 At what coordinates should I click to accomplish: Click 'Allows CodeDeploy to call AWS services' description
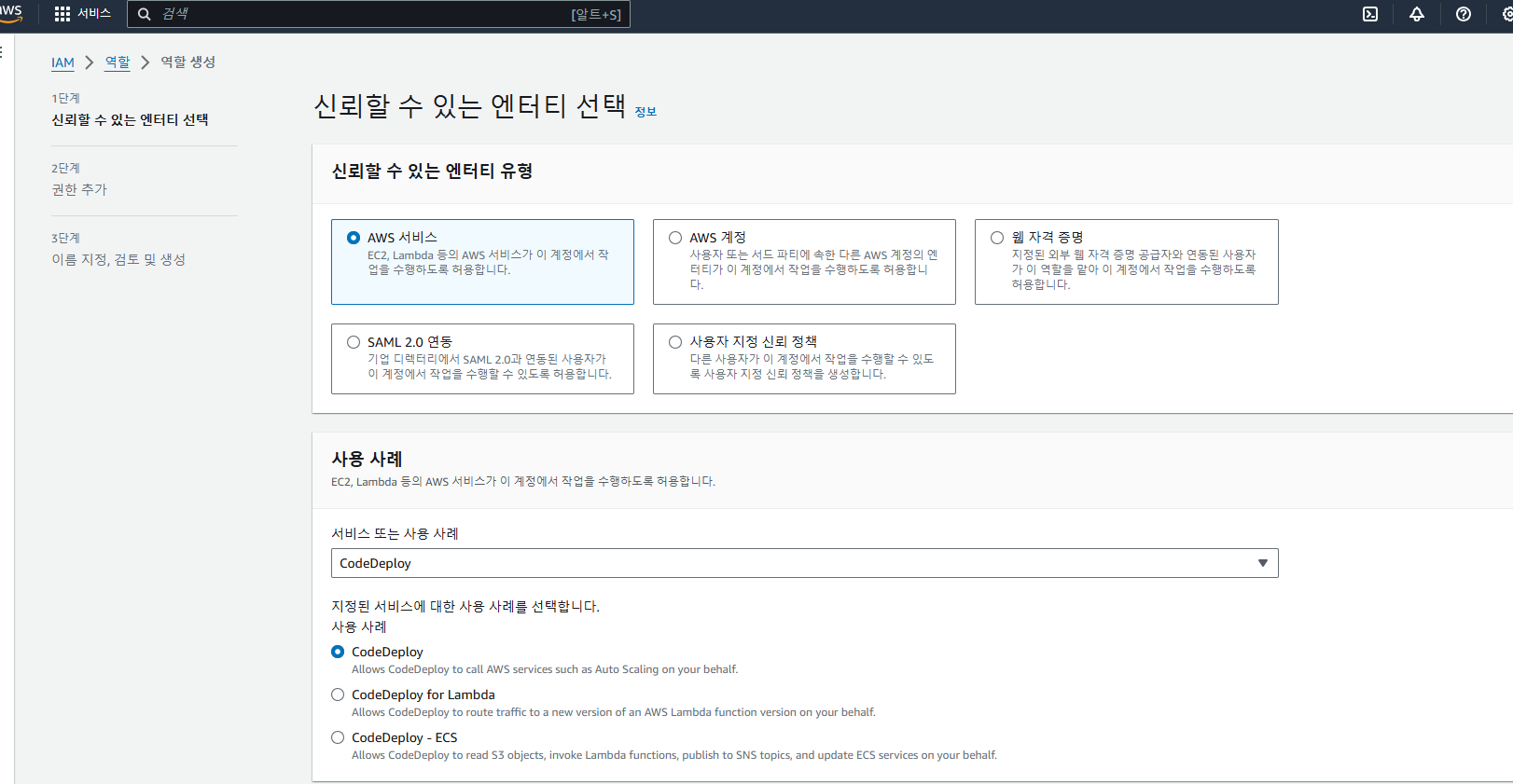point(545,669)
